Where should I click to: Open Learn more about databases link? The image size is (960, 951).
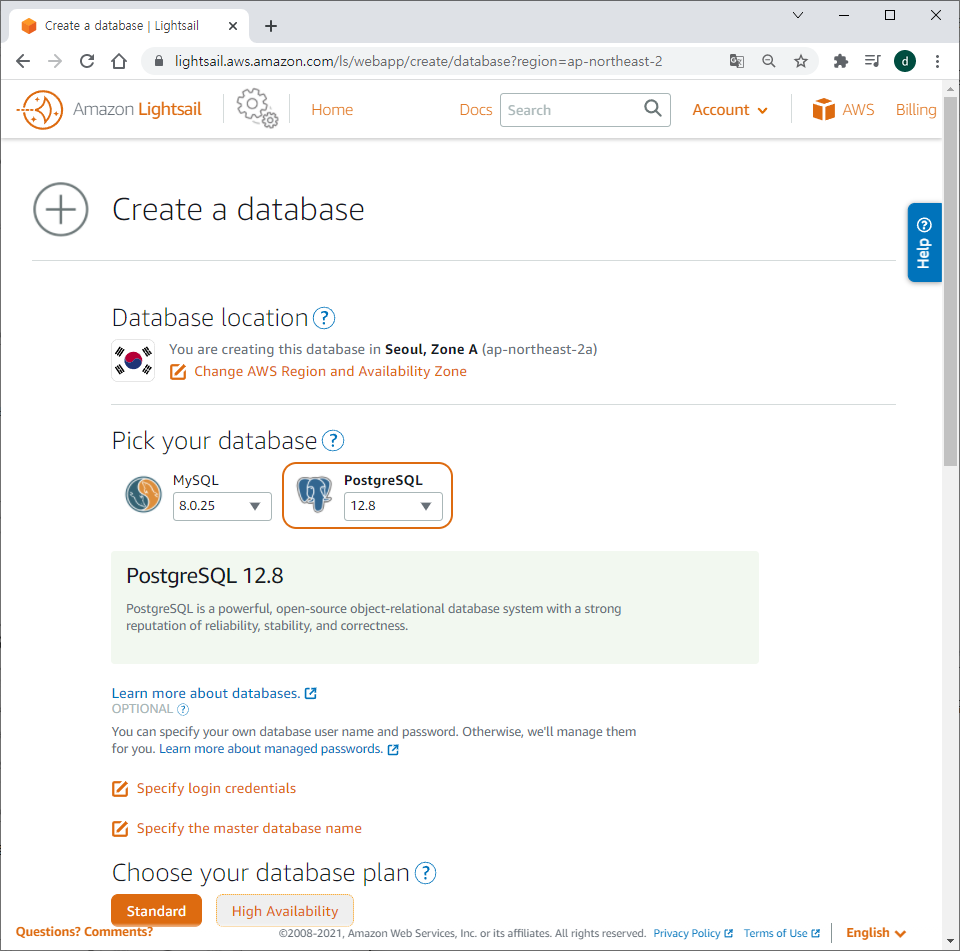pyautogui.click(x=214, y=693)
